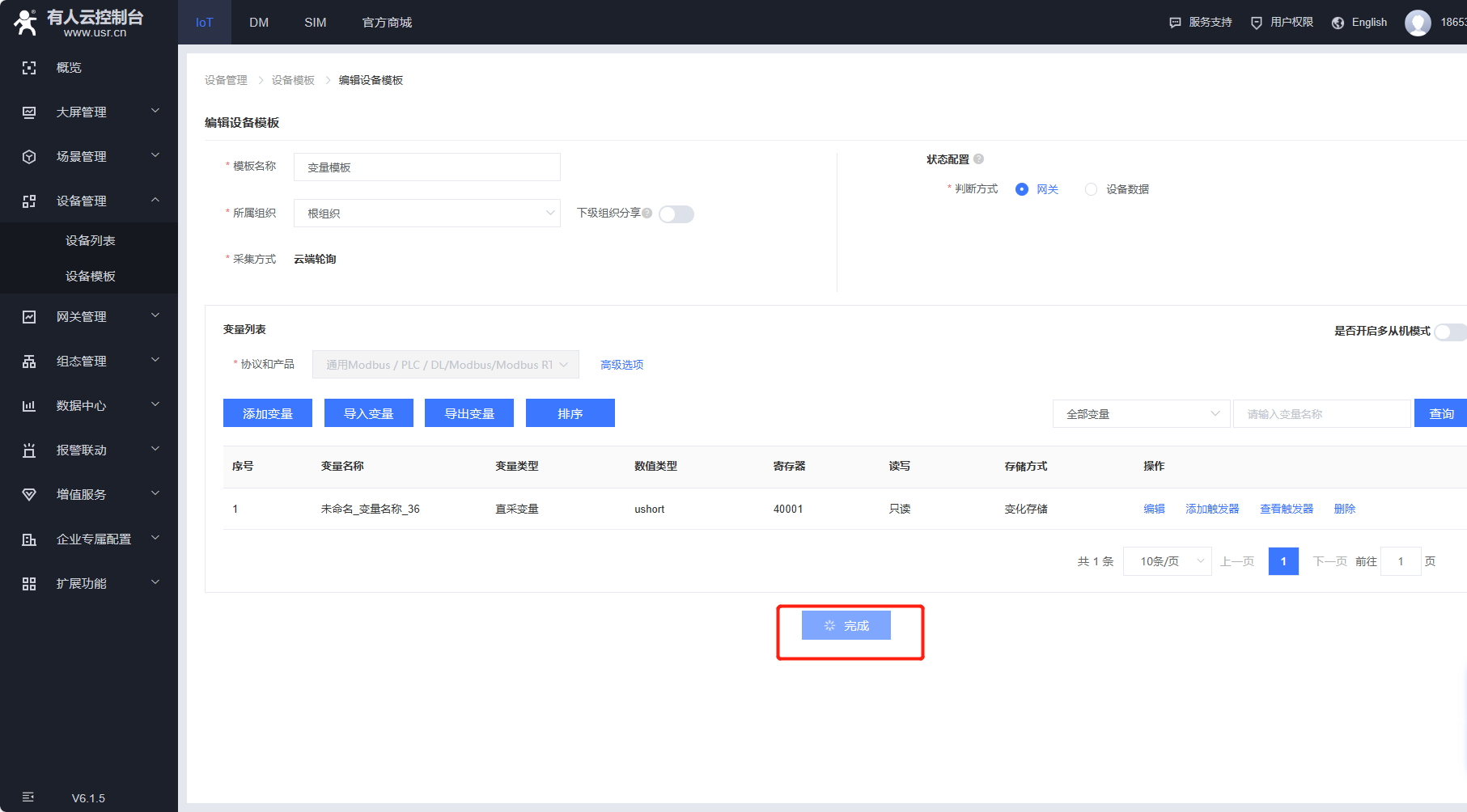The width and height of the screenshot is (1467, 812).
Task: Toggle the 下级组织分享 switch
Action: (676, 214)
